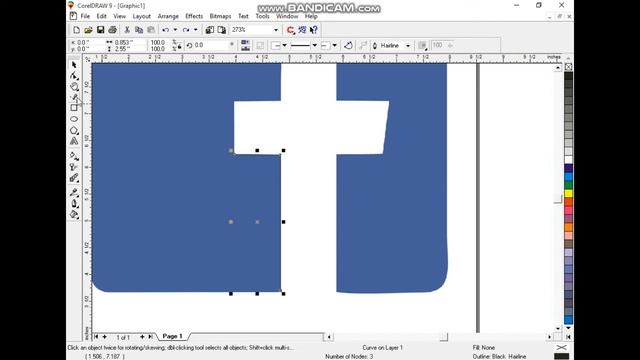
Task: Go to first page navigation button
Action: 96,337
